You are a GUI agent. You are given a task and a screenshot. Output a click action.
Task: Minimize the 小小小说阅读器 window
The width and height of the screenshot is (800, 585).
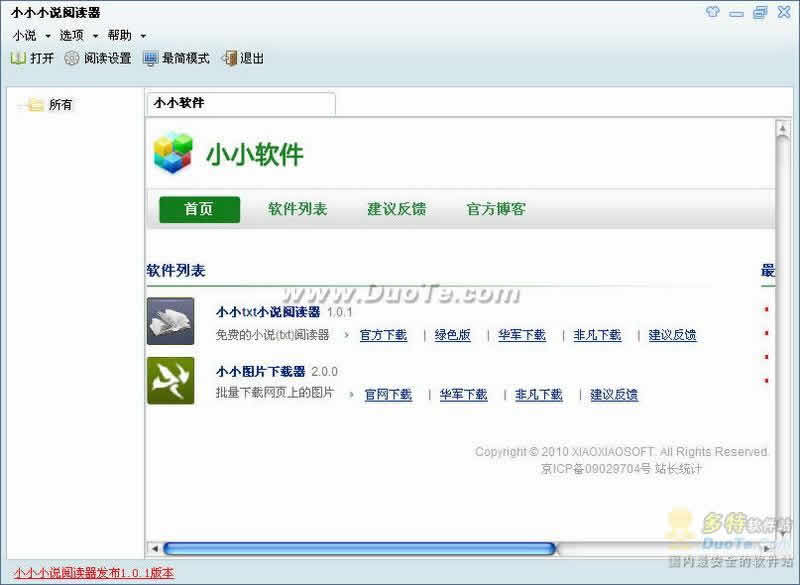[x=736, y=13]
